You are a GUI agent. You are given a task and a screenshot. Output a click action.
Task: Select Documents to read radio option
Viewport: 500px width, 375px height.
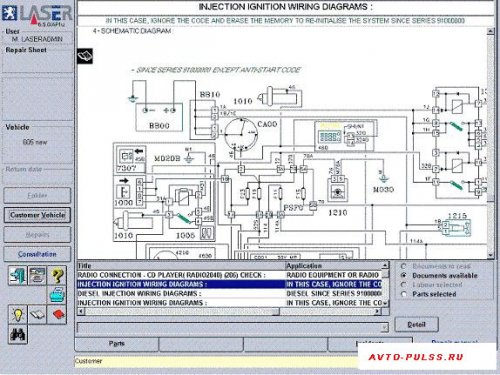coord(404,266)
